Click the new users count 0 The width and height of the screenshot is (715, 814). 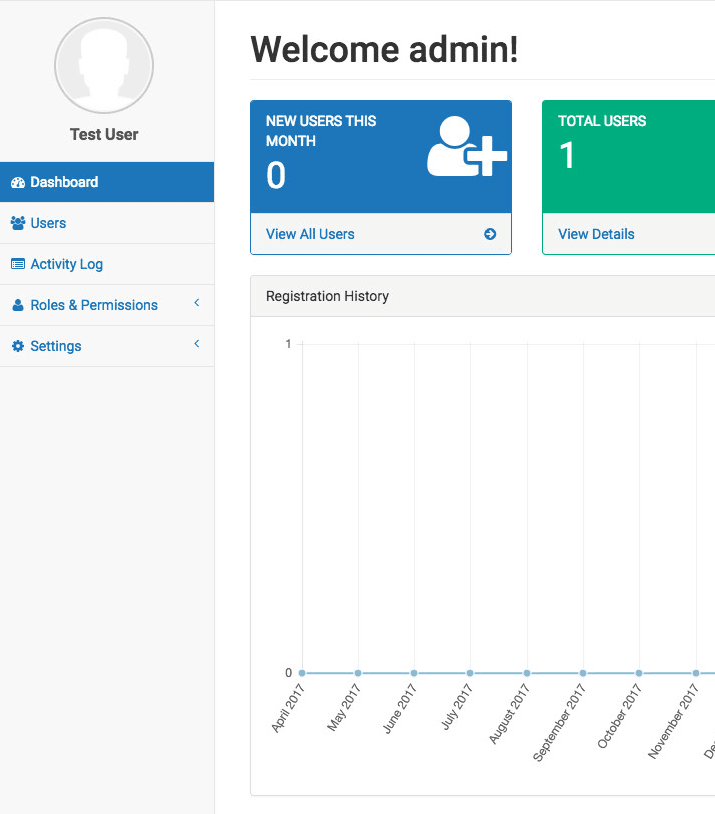(276, 175)
